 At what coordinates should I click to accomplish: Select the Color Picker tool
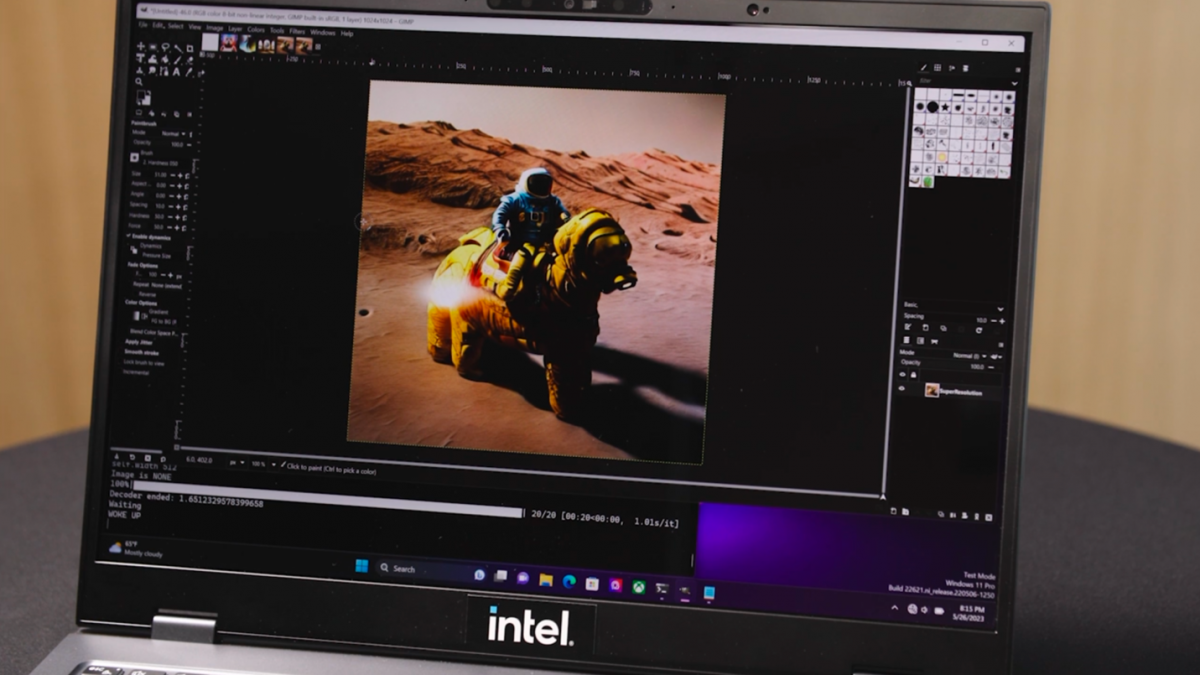[189, 72]
